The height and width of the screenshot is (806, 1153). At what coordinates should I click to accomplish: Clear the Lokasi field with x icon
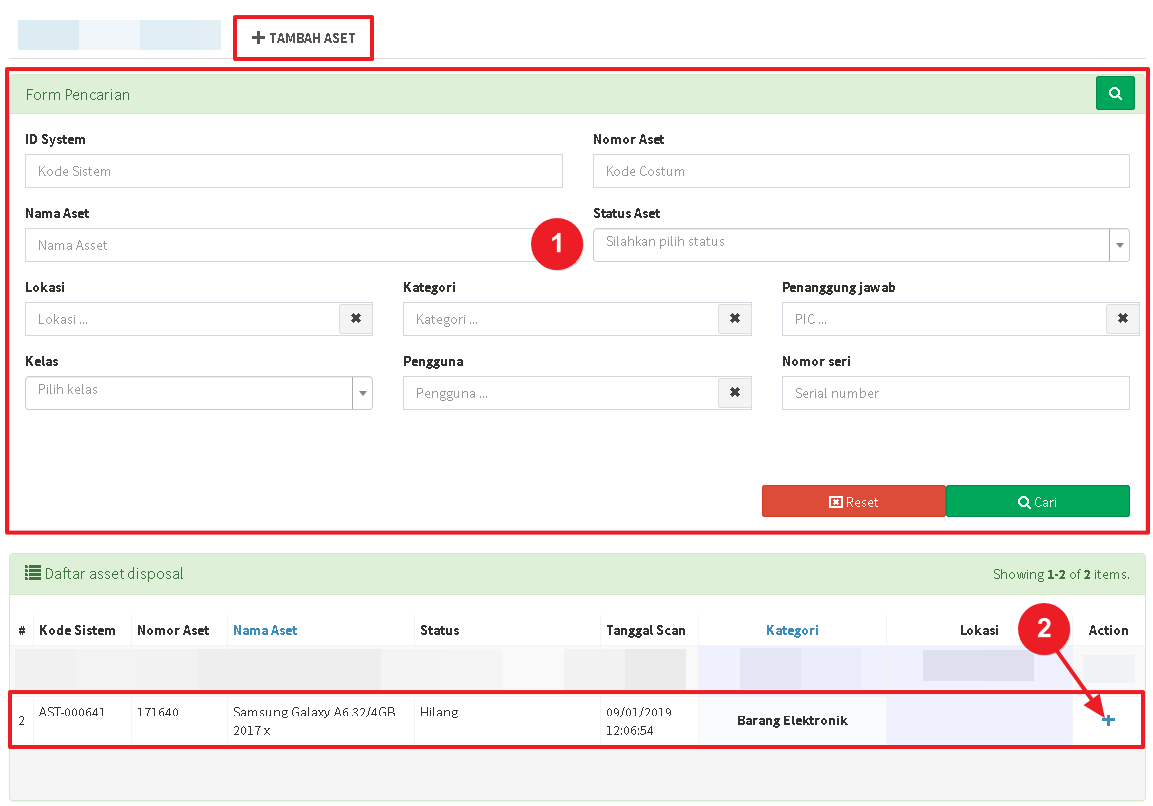click(x=356, y=319)
